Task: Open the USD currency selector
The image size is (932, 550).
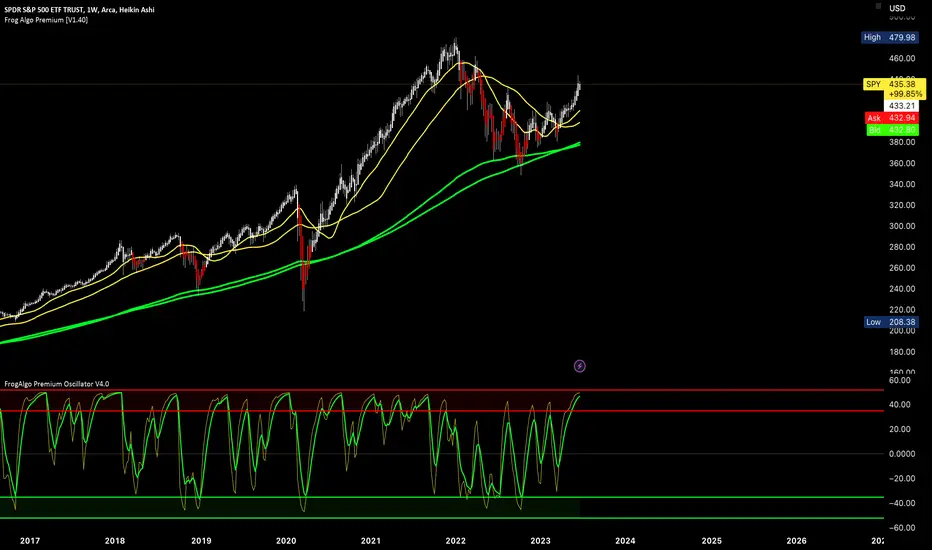Action: [x=897, y=8]
